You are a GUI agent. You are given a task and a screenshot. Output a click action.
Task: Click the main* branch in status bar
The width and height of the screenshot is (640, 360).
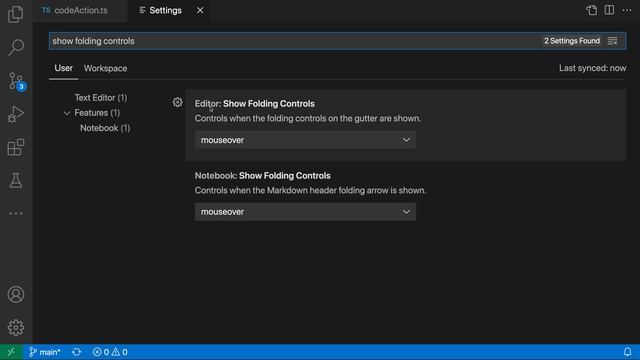(x=44, y=352)
